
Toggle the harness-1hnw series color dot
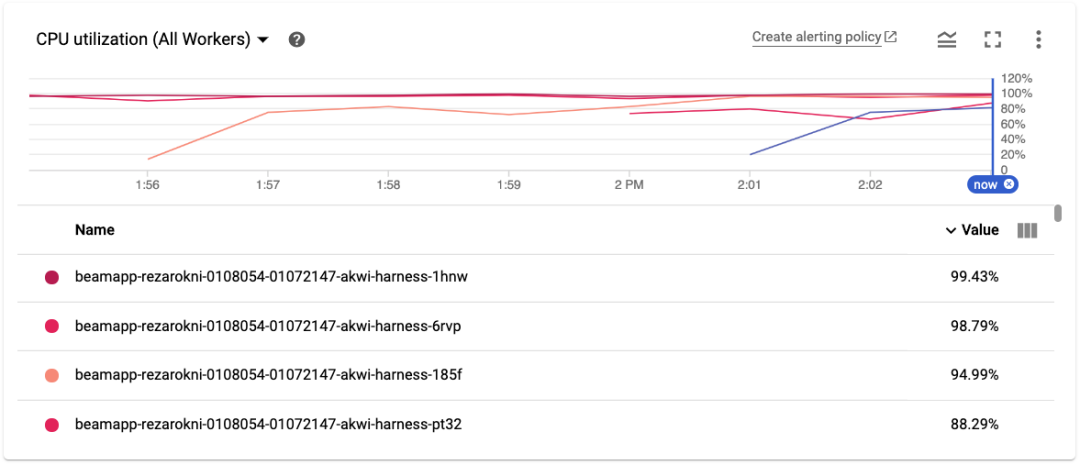[x=52, y=277]
